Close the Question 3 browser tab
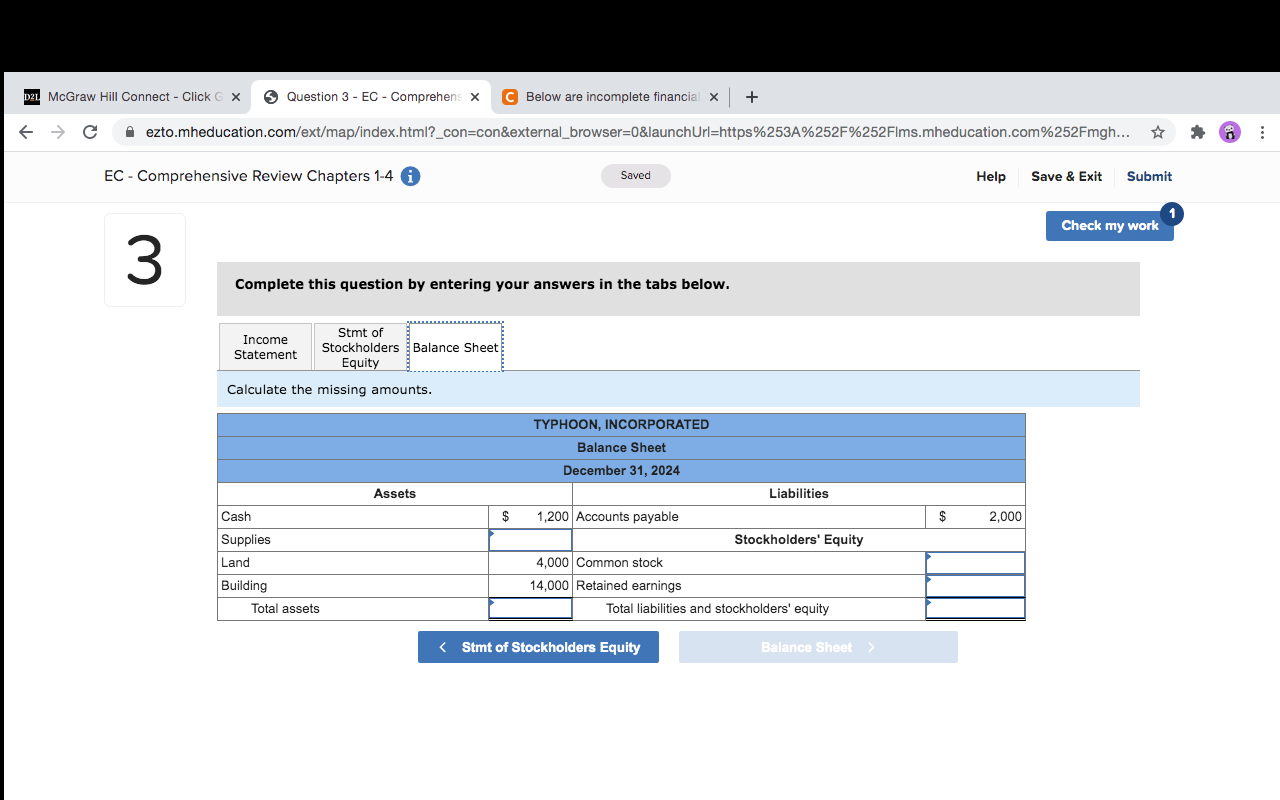1280x800 pixels. [475, 97]
